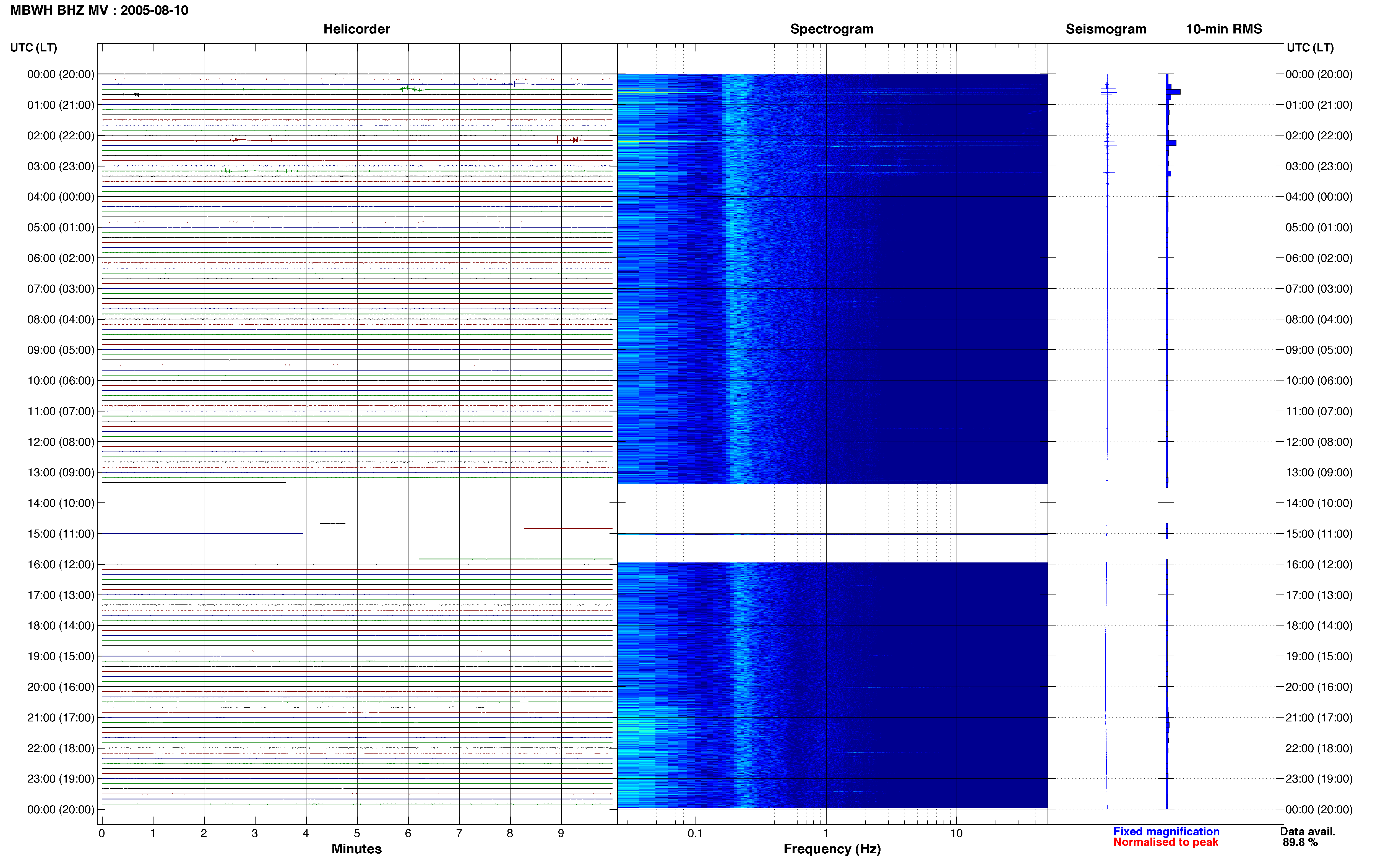Image resolution: width=1388 pixels, height=868 pixels.
Task: Click the right-side '14:00 (10:00)' time label
Action: pos(1319,503)
